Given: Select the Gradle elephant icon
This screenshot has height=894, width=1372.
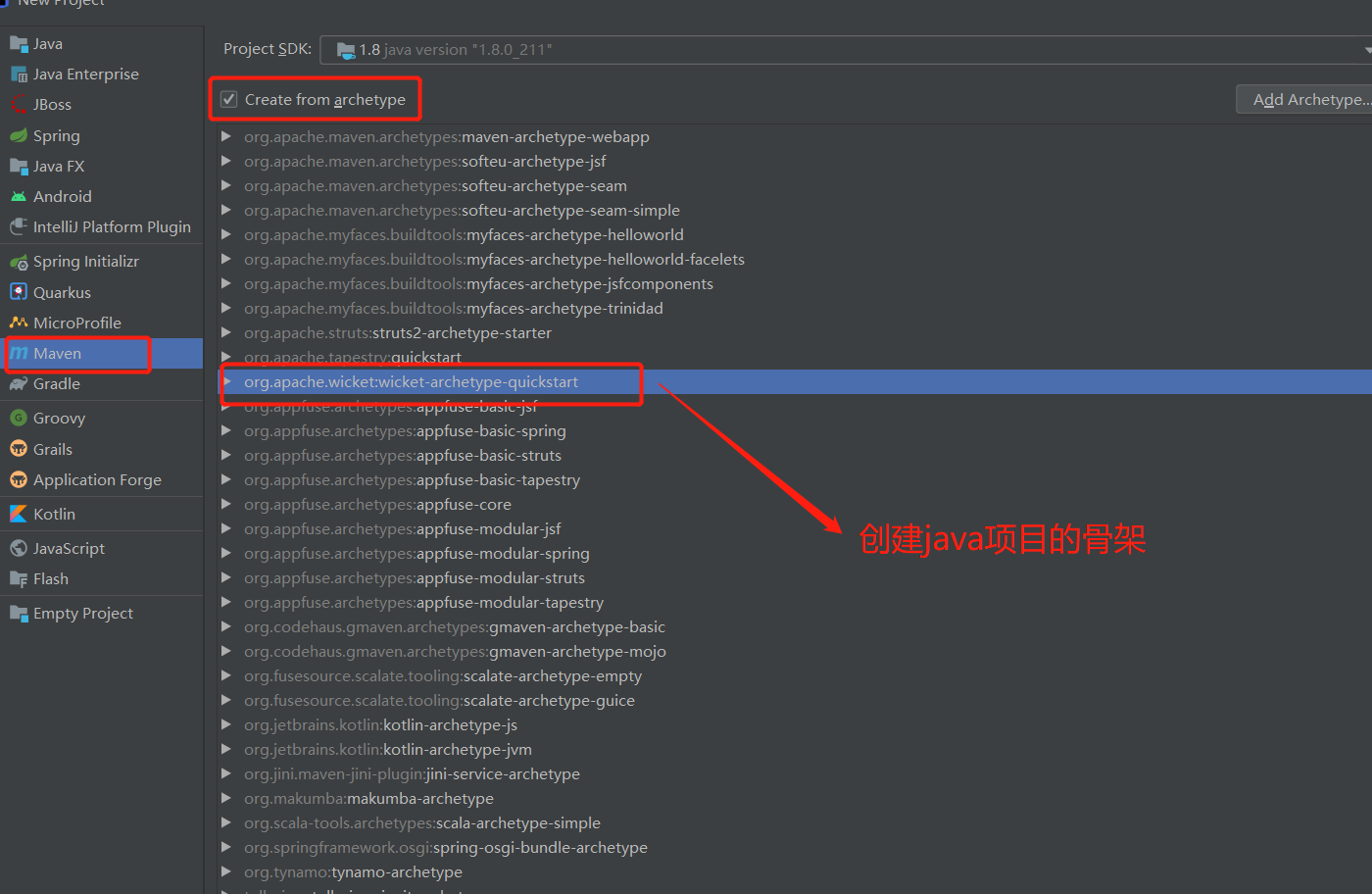Looking at the screenshot, I should tap(19, 384).
